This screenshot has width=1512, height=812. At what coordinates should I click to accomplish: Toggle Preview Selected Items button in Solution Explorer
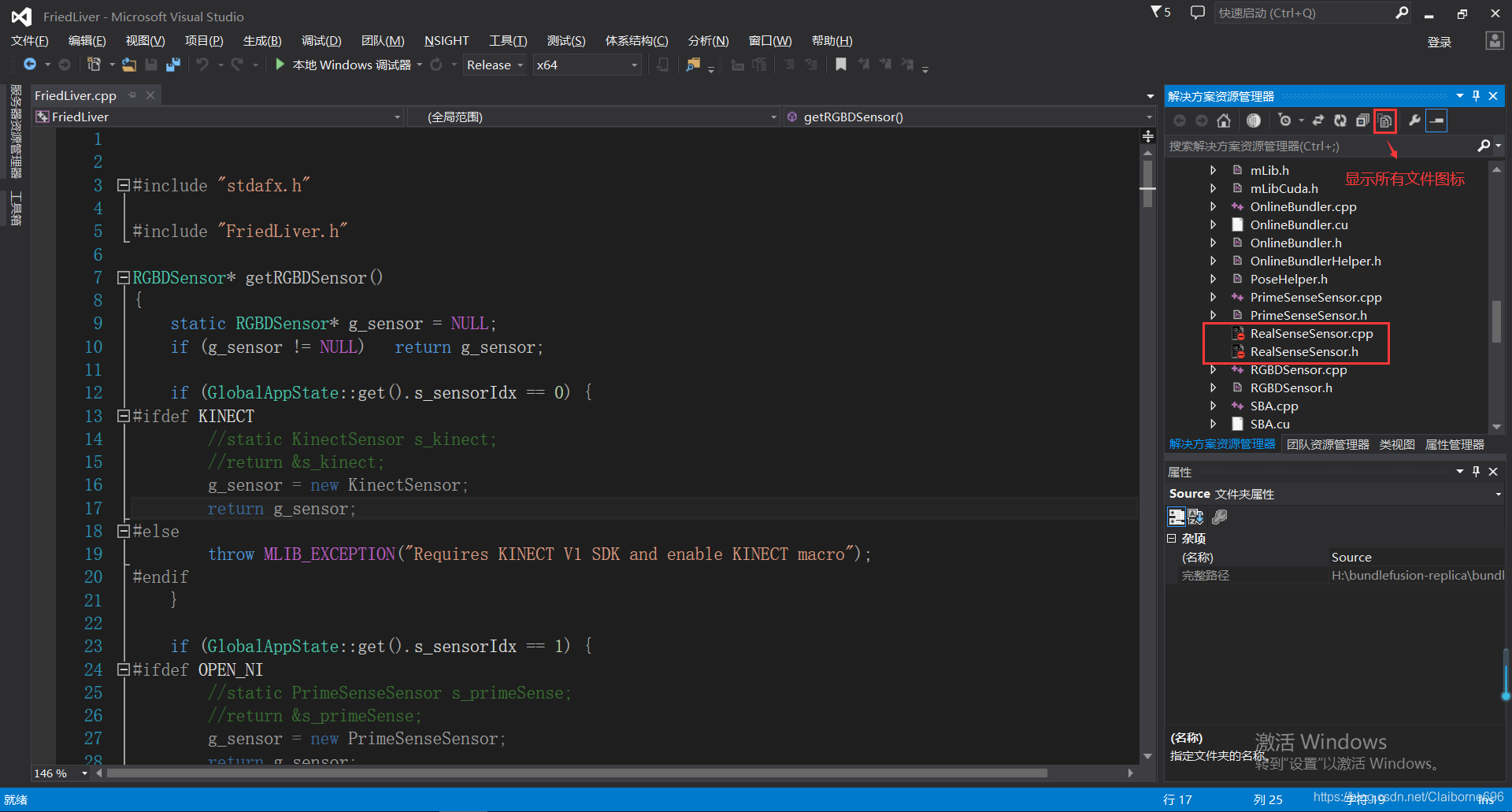pos(1437,121)
